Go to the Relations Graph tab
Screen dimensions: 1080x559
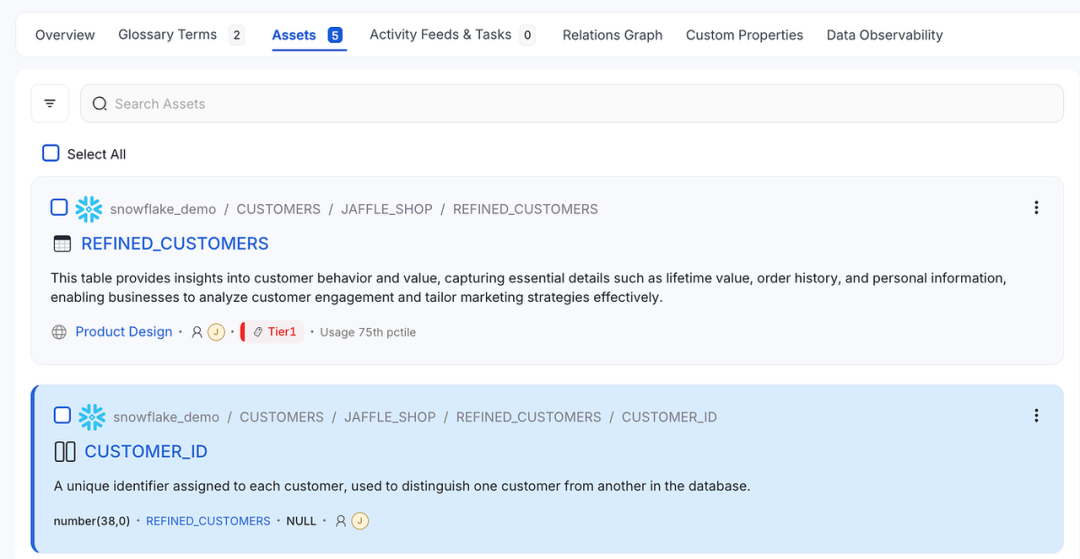612,35
